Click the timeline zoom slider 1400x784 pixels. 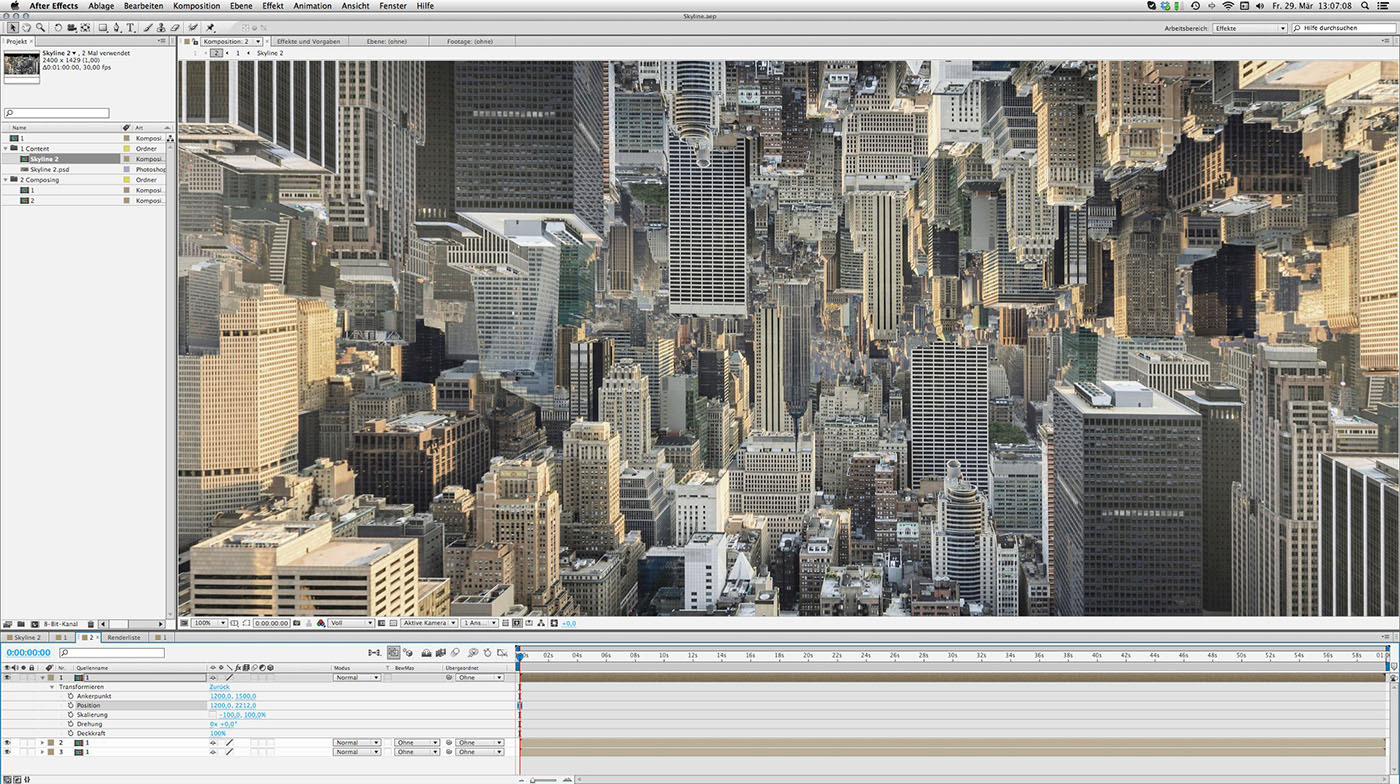click(x=545, y=779)
